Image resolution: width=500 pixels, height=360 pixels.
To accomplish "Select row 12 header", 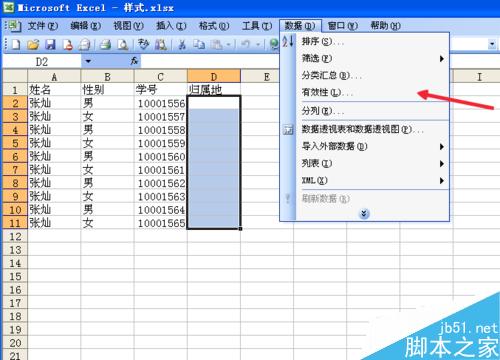I will point(15,236).
